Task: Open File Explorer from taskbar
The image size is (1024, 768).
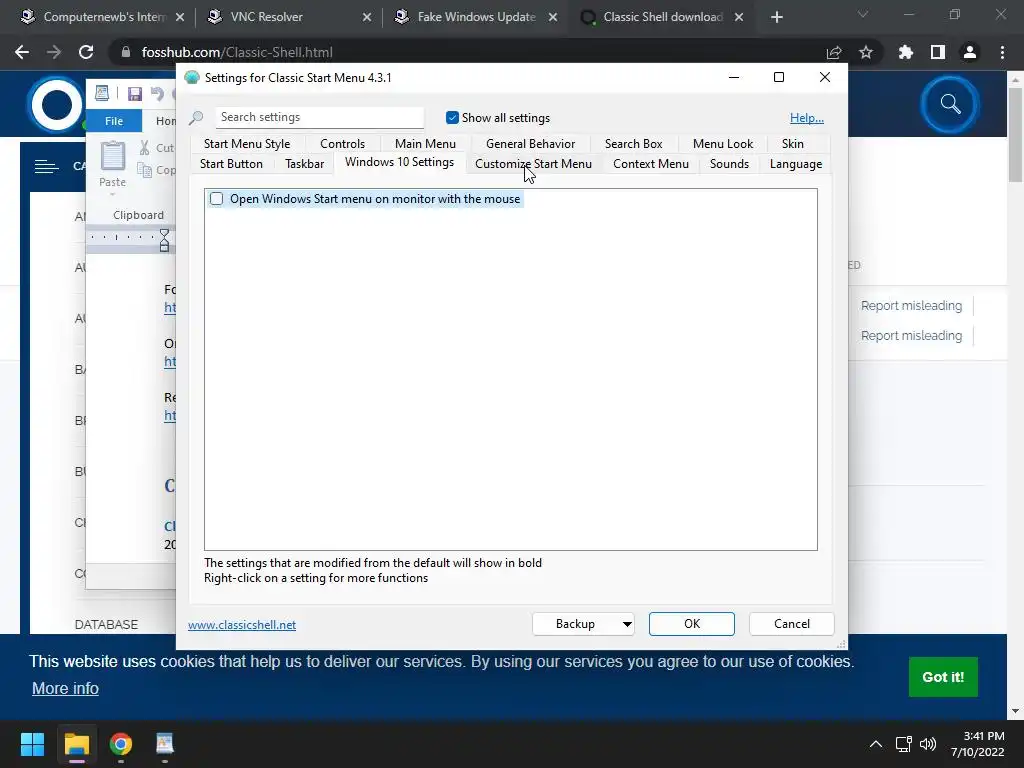Action: tap(76, 744)
